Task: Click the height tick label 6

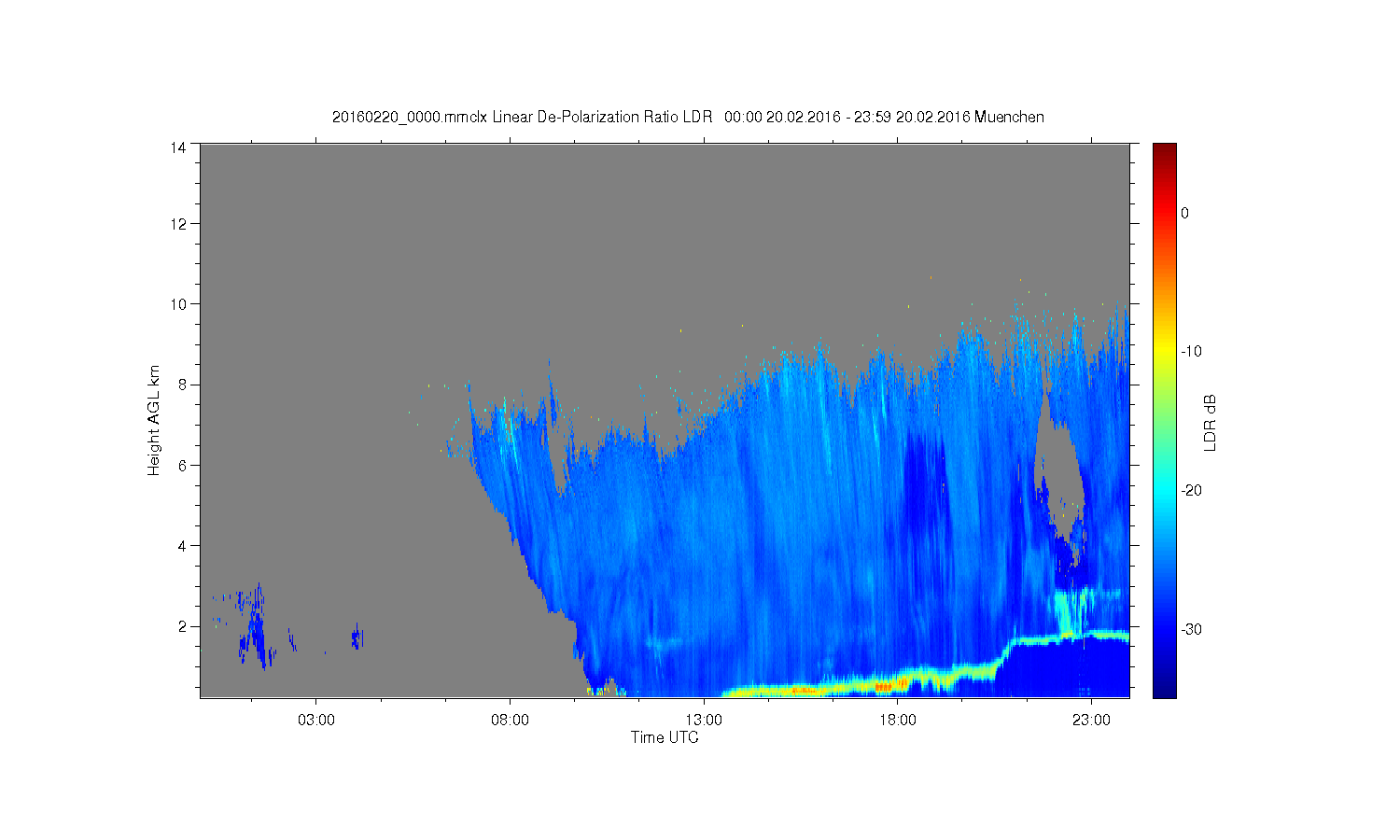Action: [183, 465]
